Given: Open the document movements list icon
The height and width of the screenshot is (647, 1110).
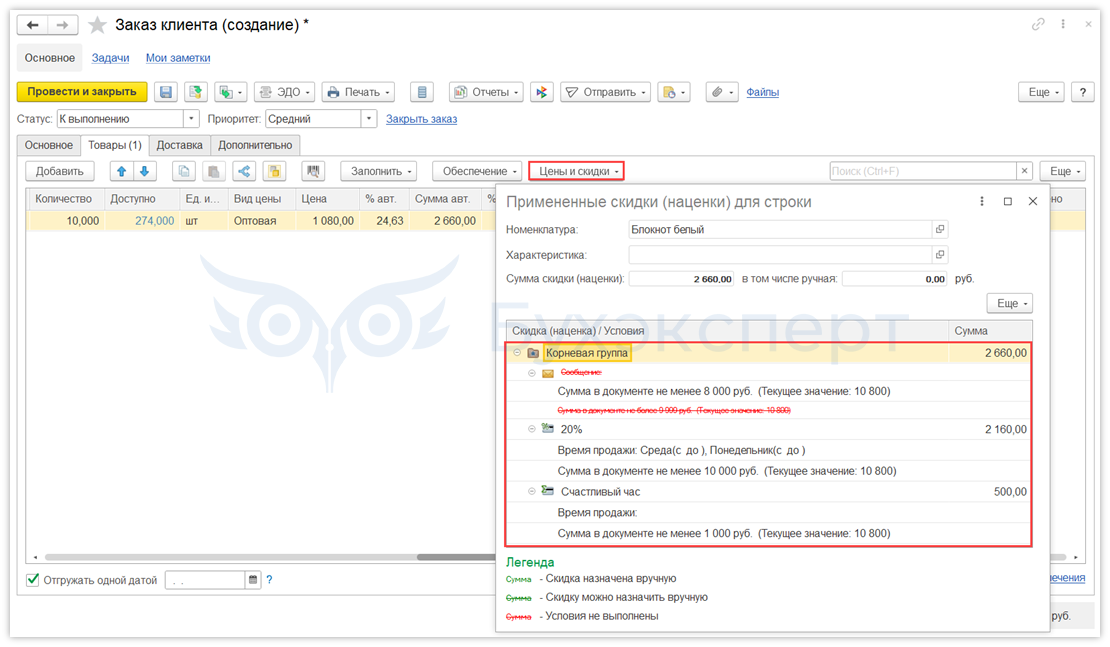Looking at the screenshot, I should 422,92.
